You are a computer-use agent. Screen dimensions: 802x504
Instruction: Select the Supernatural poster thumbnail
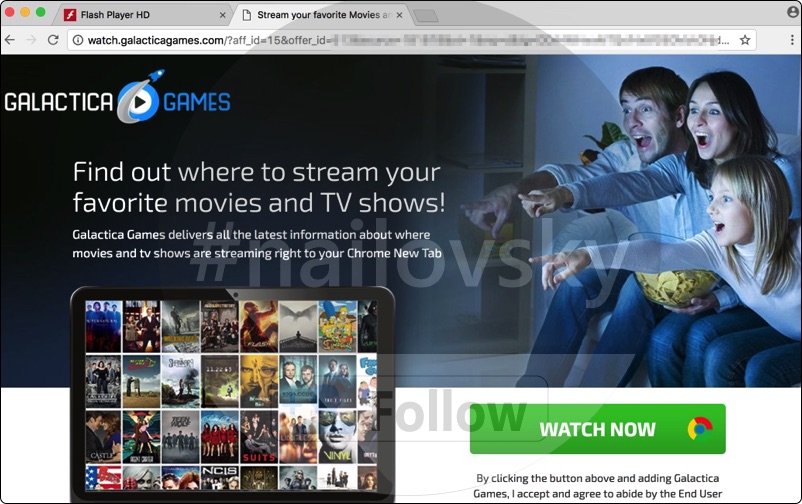point(103,325)
